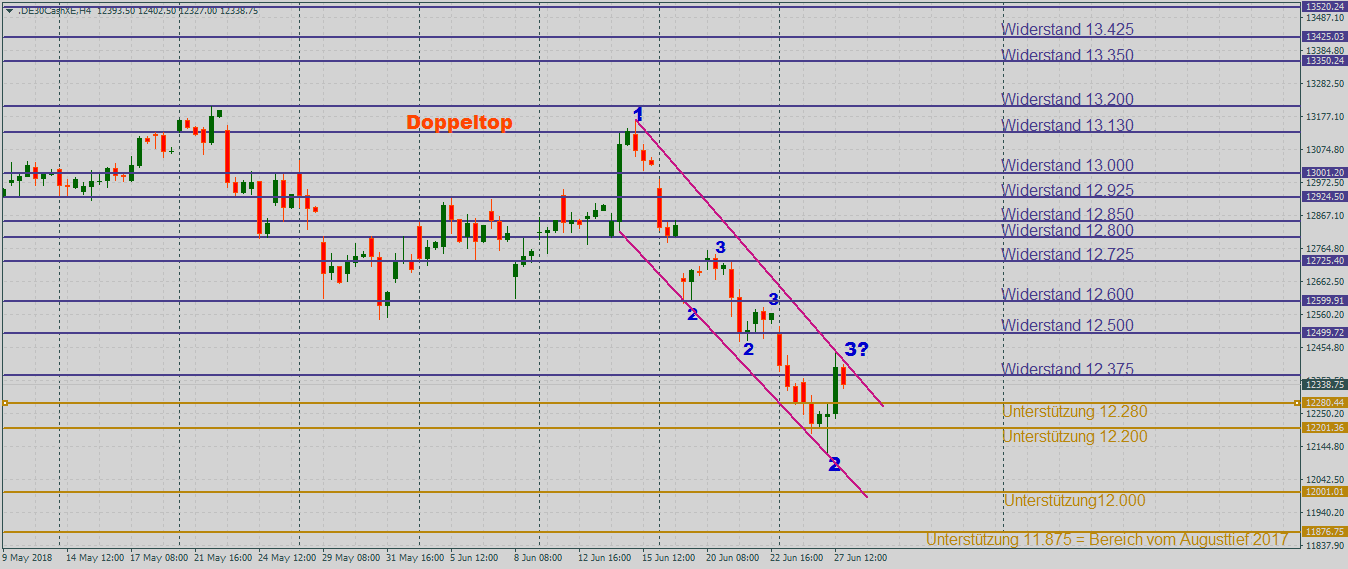Click the 12599.91 price tag on the axis
This screenshot has width=1348, height=569.
(x=1324, y=301)
